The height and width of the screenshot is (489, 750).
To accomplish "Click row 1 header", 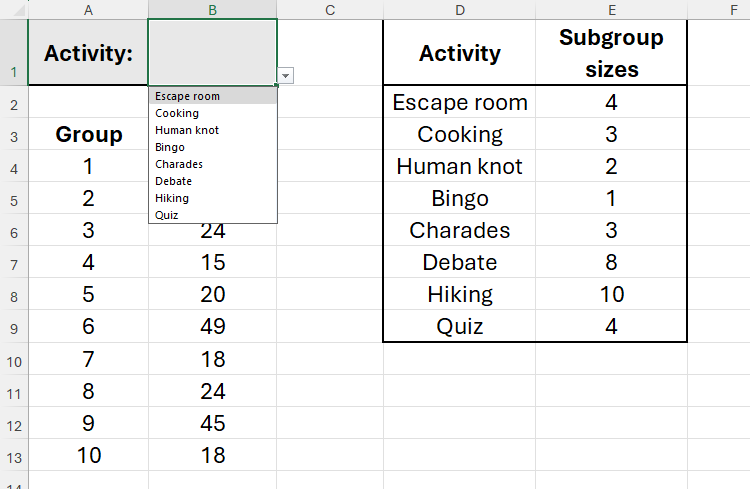I will coord(13,52).
